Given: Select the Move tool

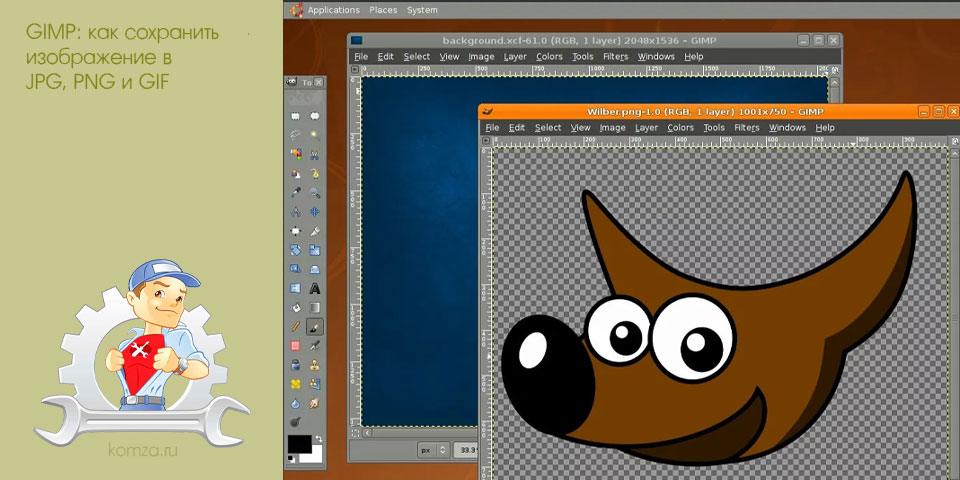Looking at the screenshot, I should [x=315, y=212].
